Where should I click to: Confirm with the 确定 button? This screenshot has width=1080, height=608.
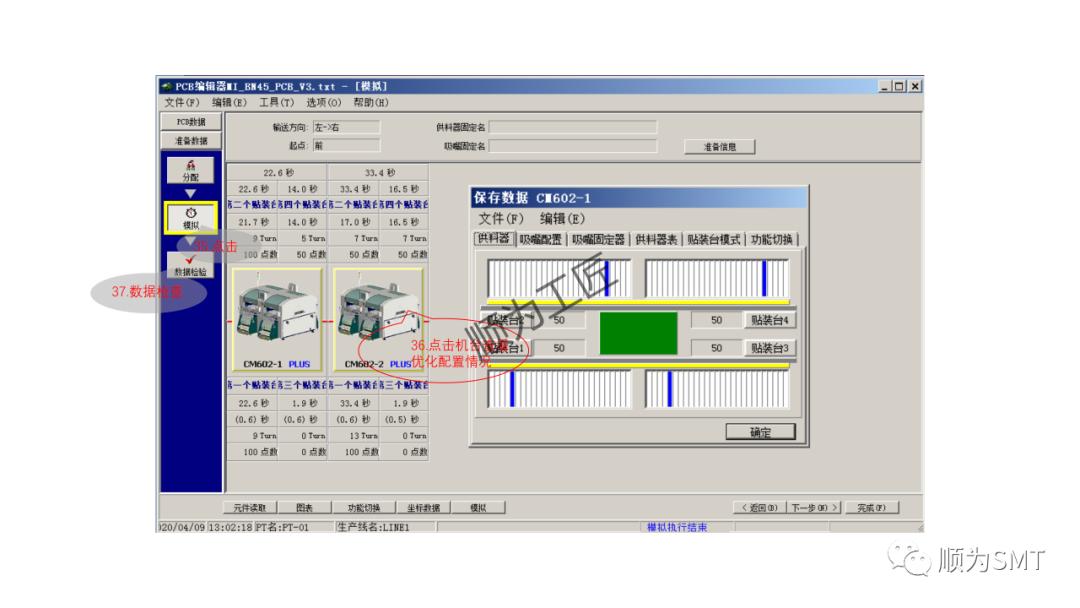pyautogui.click(x=760, y=432)
